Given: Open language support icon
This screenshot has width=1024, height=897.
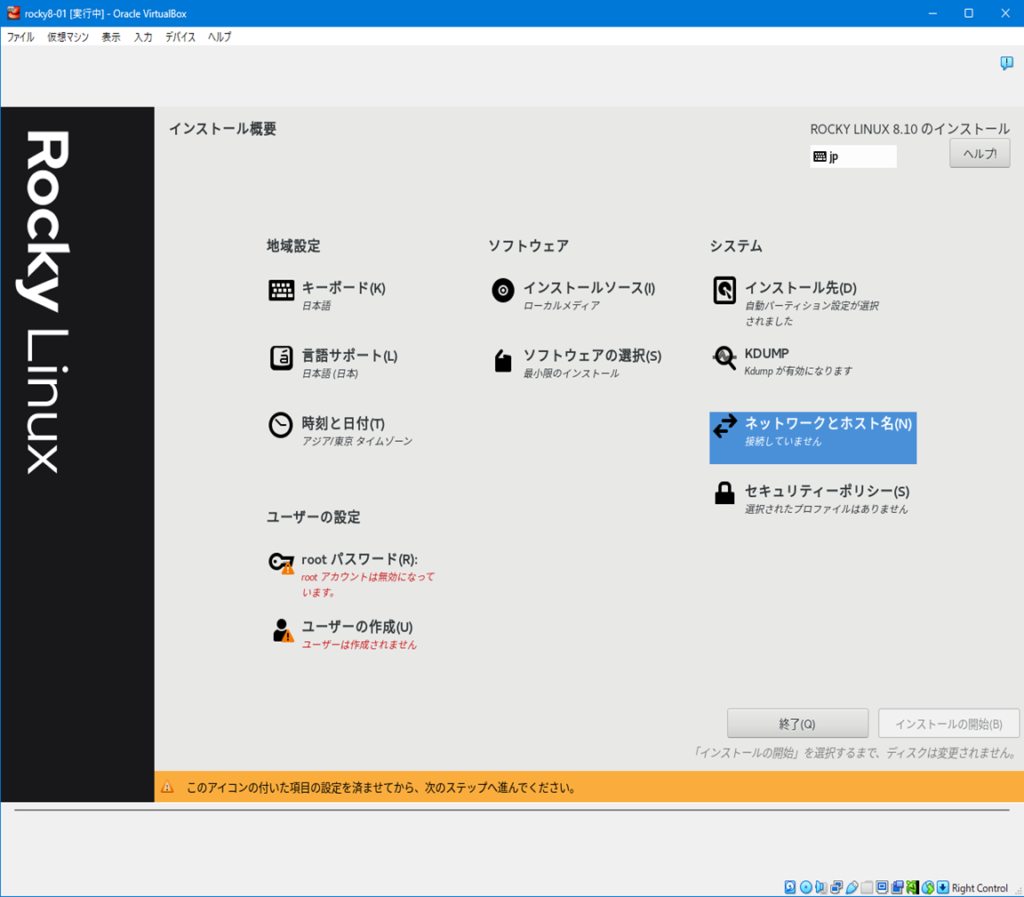Looking at the screenshot, I should coord(281,358).
